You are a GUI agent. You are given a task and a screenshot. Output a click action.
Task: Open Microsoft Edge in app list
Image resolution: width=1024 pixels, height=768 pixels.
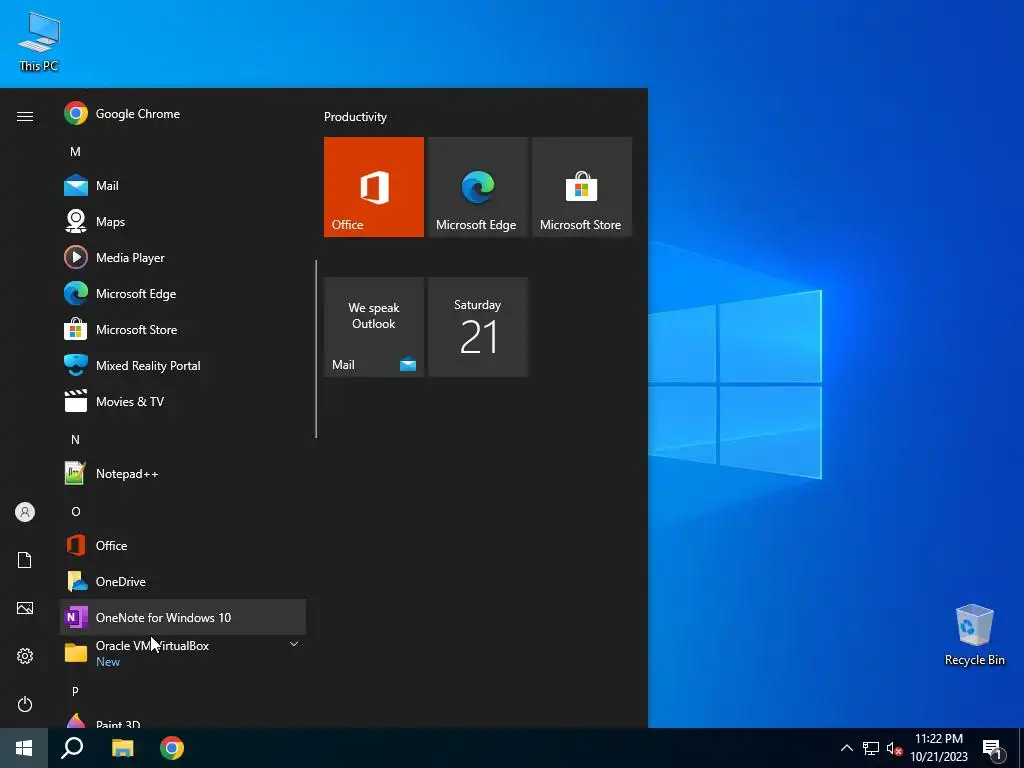click(183, 293)
